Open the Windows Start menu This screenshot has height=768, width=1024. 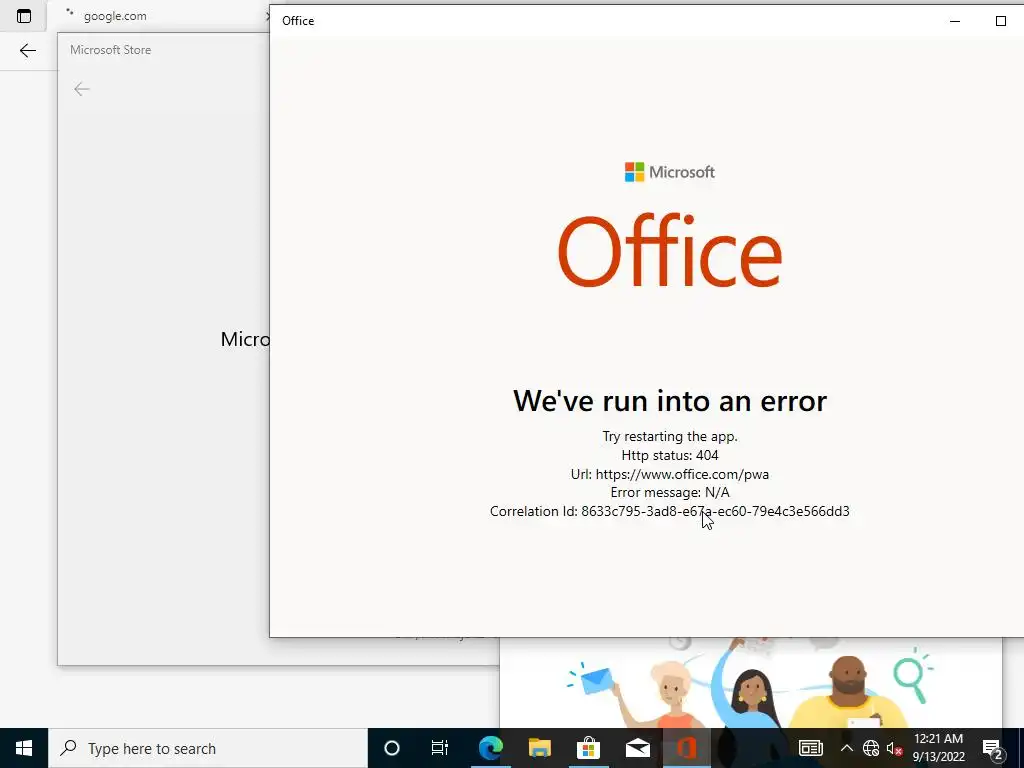(x=24, y=748)
